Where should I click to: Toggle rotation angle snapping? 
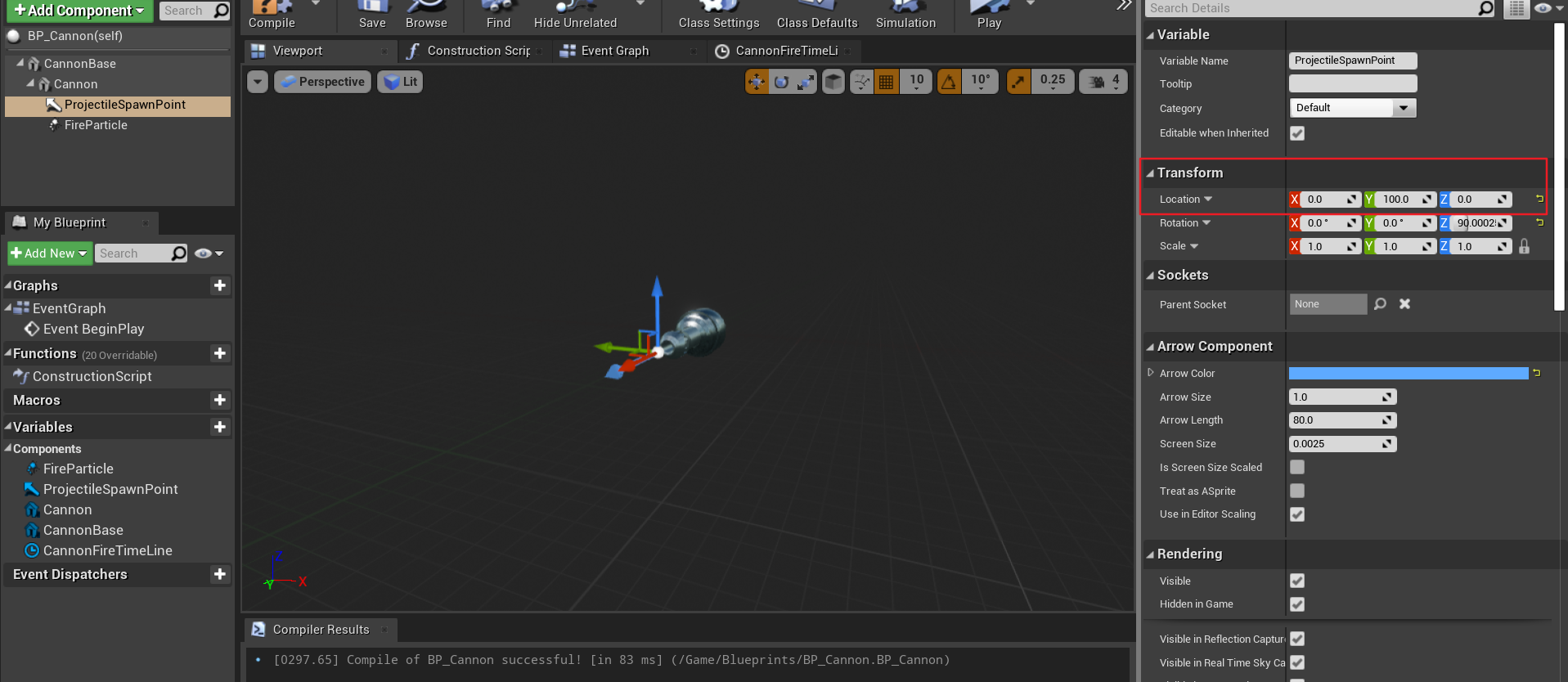tap(949, 82)
